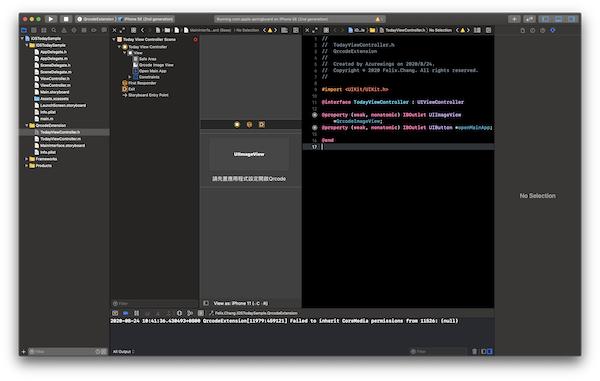Show the Attributes inspector diamond icon
Screen dimensions: 600x381
tap(553, 30)
